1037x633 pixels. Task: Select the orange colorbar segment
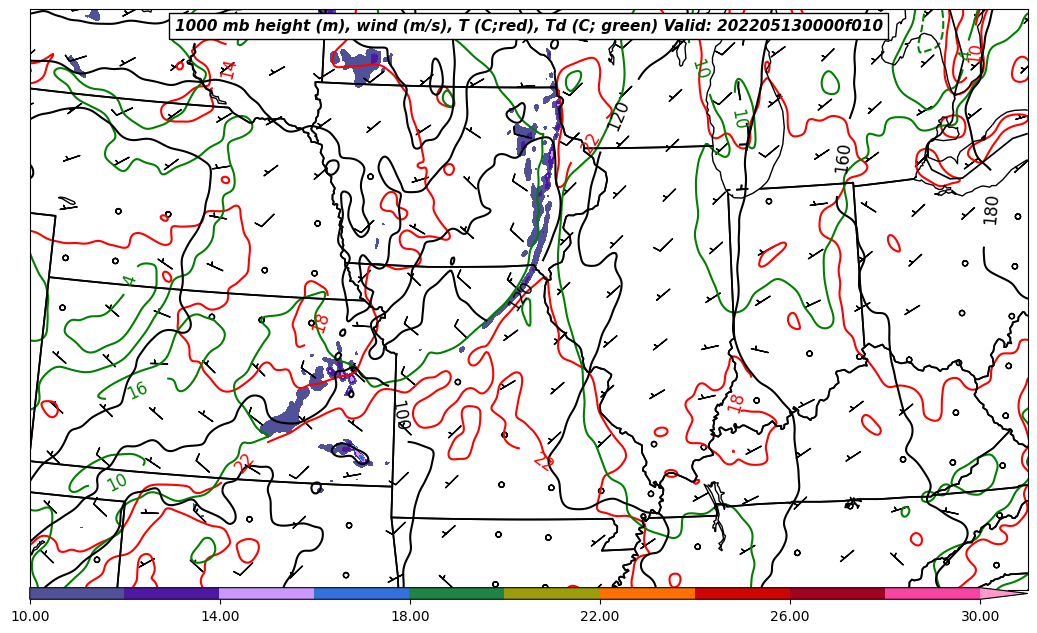[x=647, y=593]
